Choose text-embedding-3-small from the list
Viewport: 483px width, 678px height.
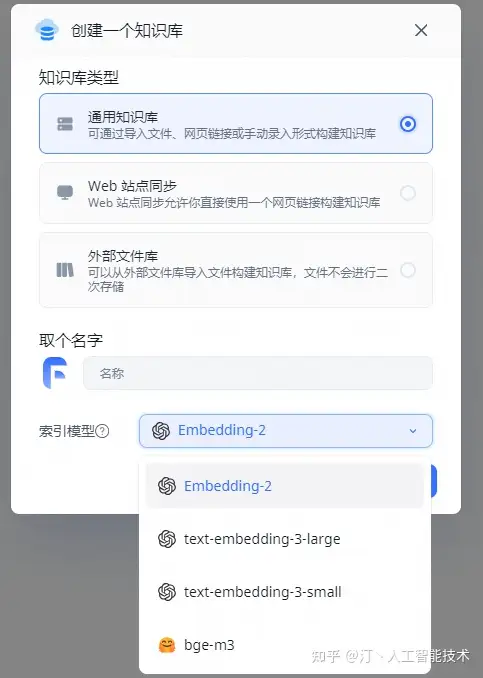(x=285, y=592)
